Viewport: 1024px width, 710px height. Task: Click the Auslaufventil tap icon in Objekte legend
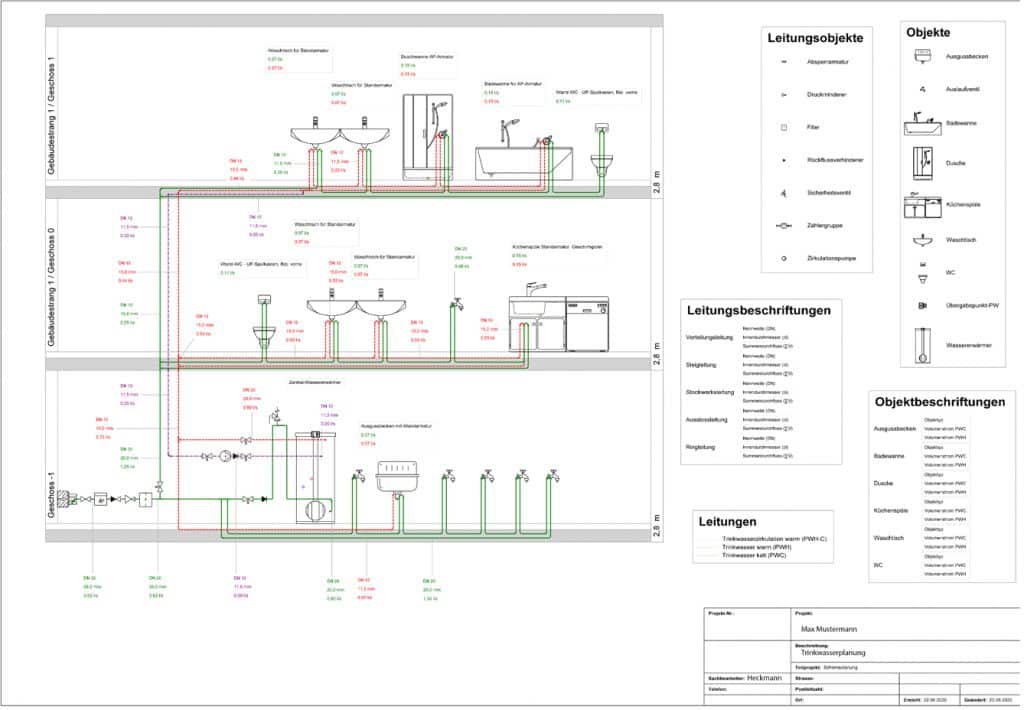pos(922,89)
